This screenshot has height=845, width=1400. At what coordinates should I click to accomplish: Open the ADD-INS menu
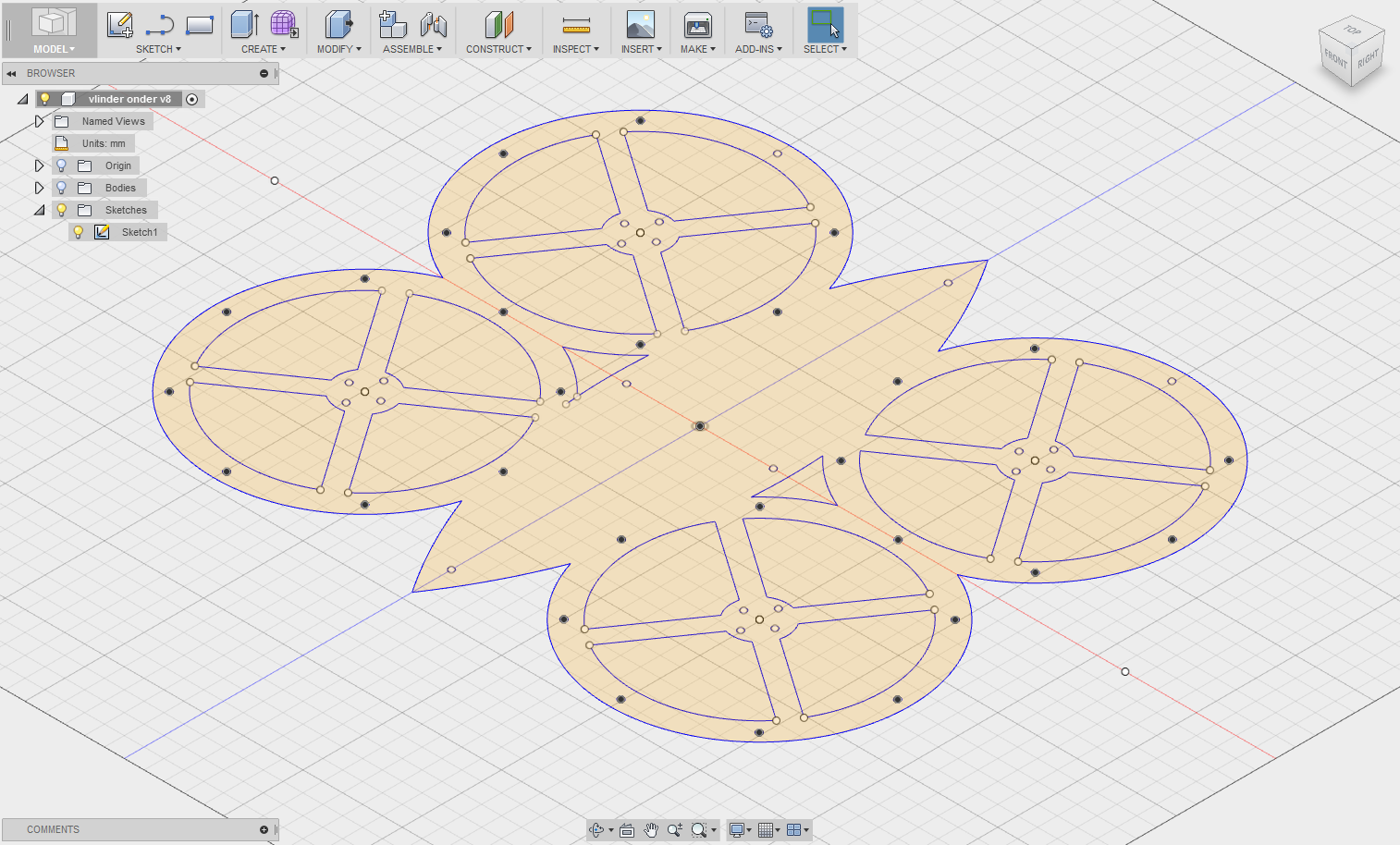click(758, 49)
